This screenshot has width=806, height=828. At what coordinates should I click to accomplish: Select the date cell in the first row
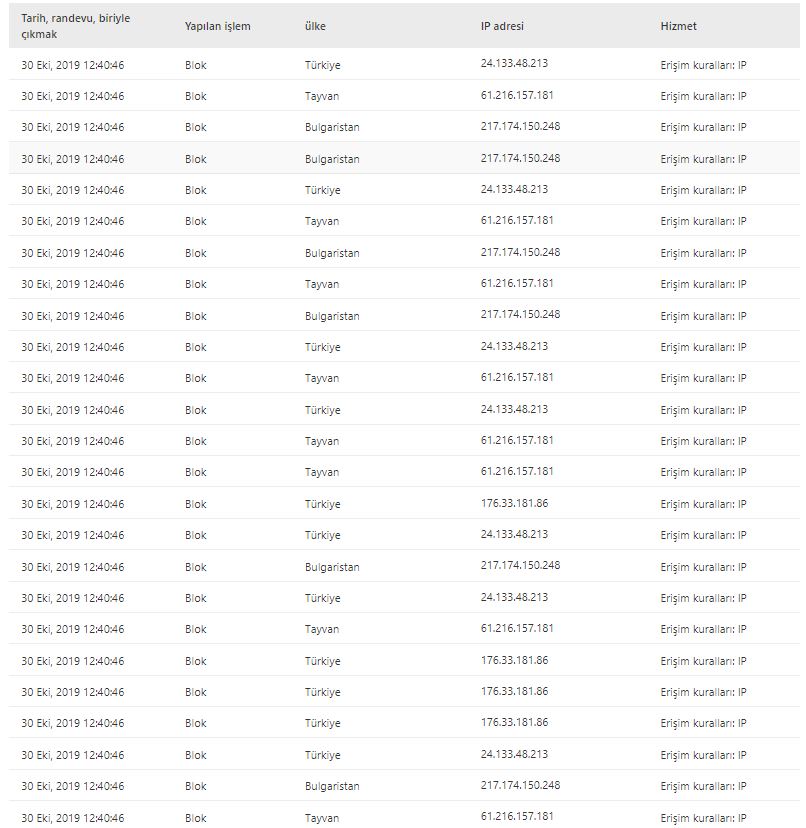72,64
